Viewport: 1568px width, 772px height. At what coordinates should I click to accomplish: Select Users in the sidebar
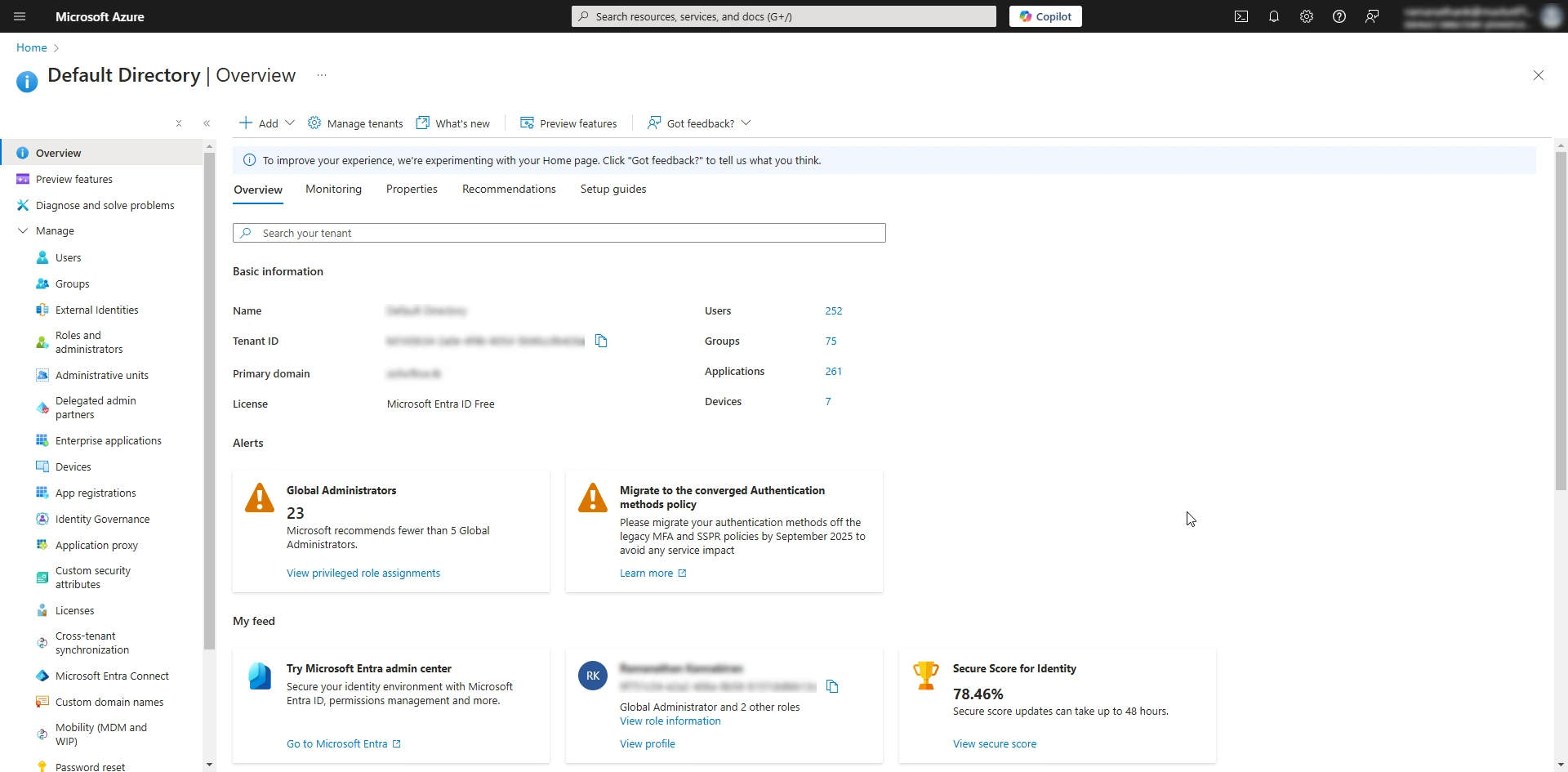click(69, 257)
